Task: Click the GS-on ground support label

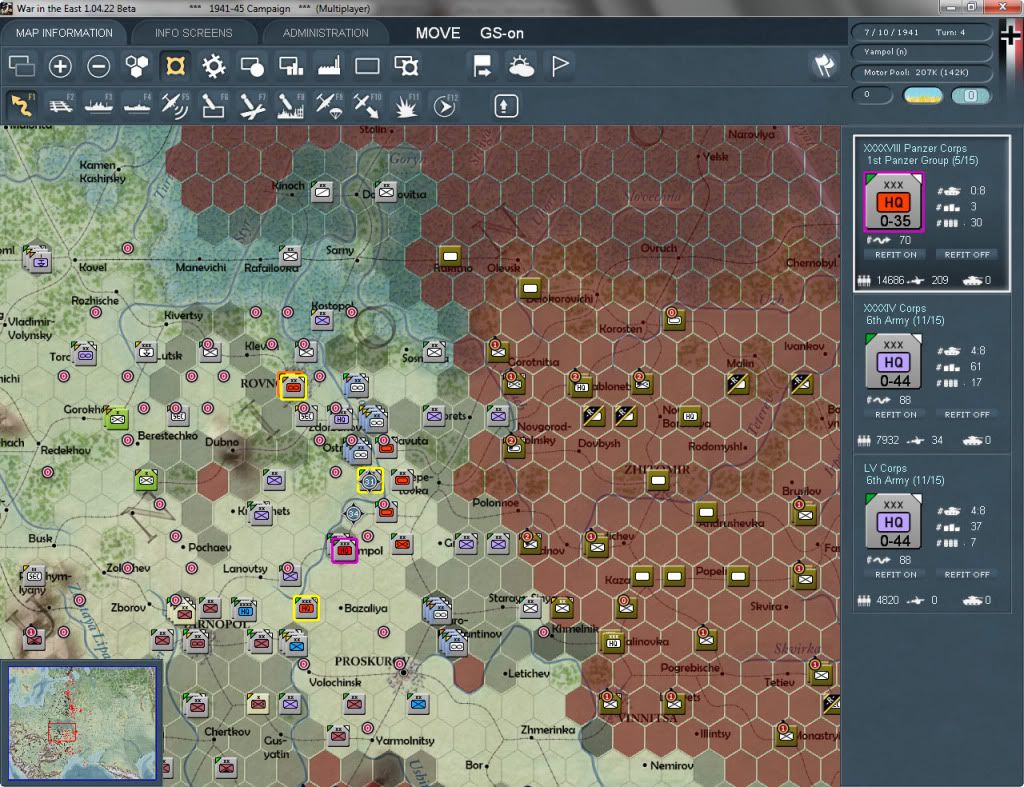Action: tap(502, 33)
